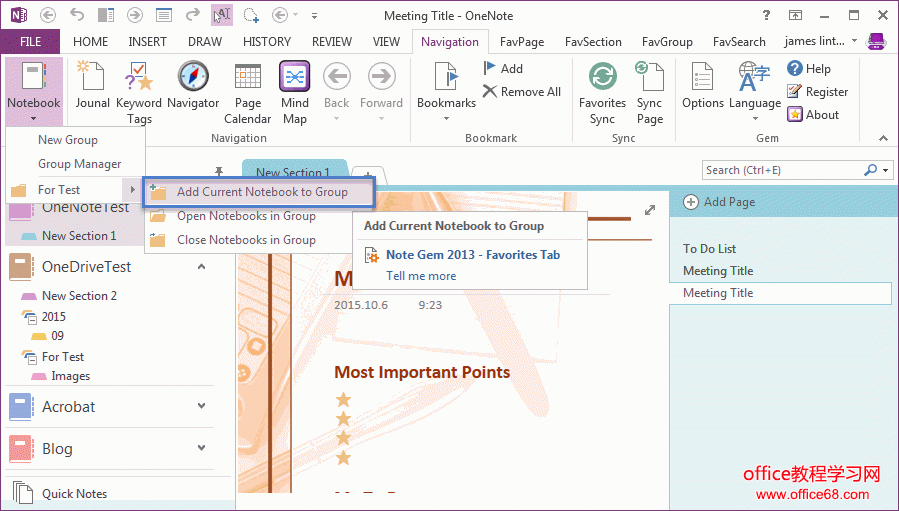Open the quick access toolbar customize dropdown

tap(314, 15)
